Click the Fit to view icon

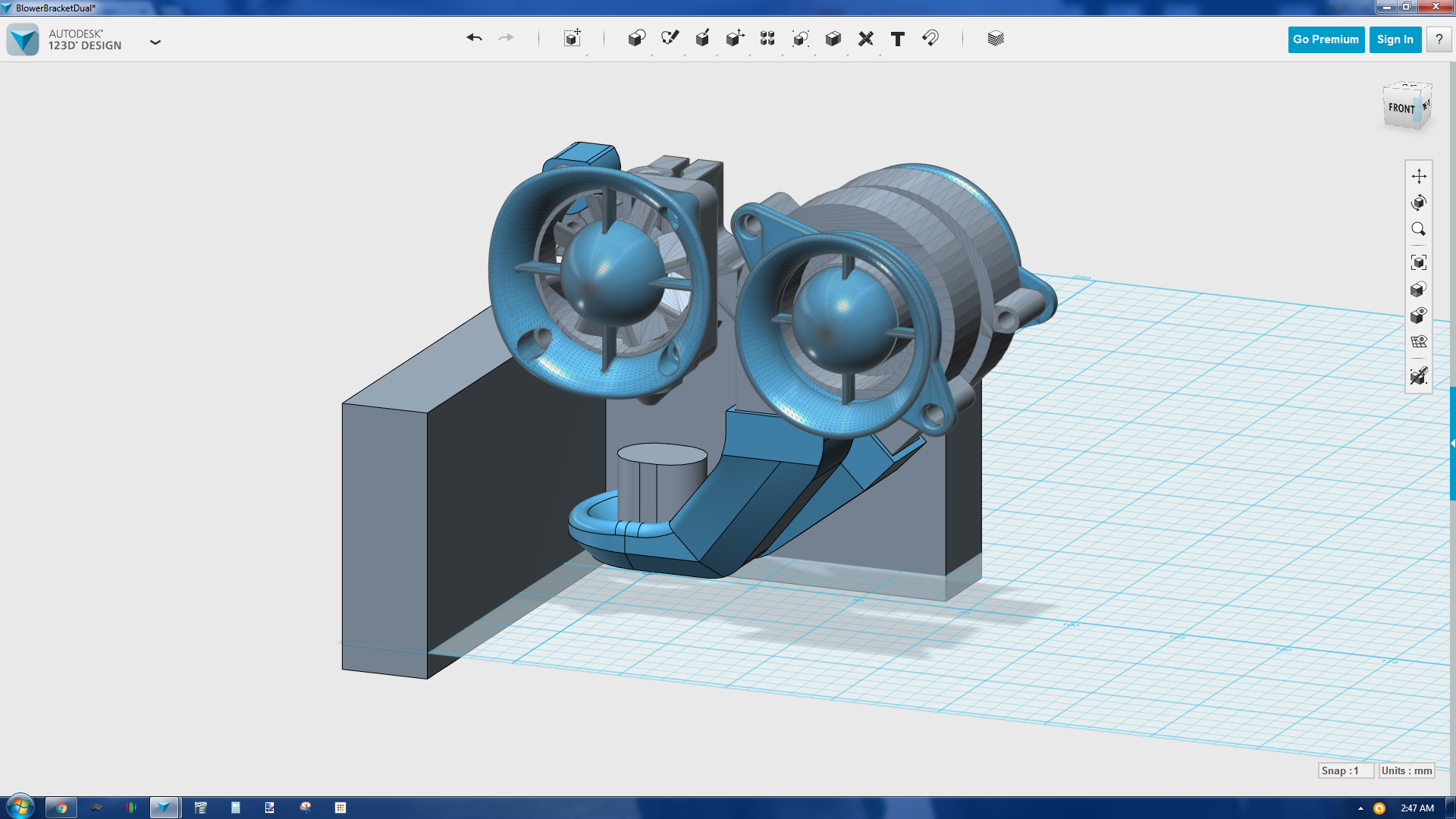[1419, 262]
